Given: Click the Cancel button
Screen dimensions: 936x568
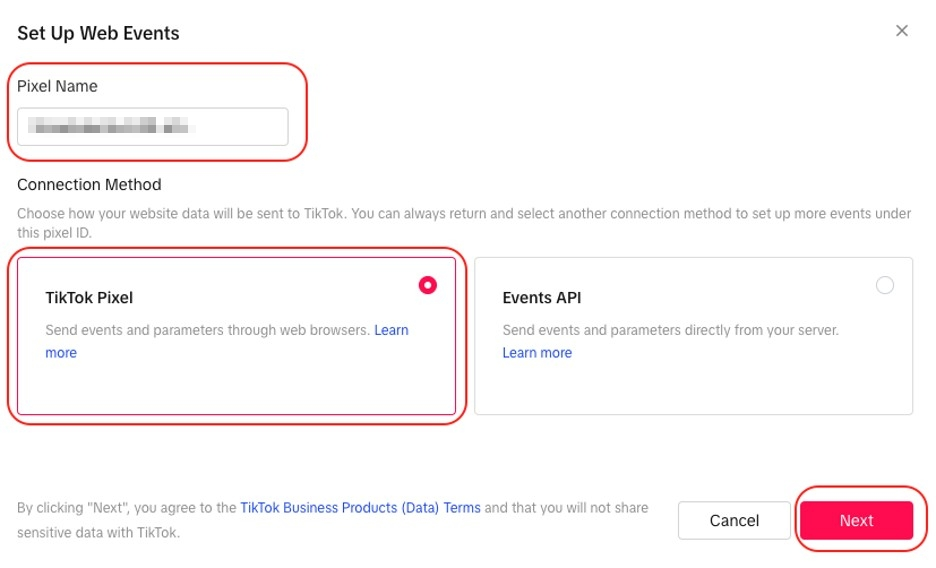Looking at the screenshot, I should coord(734,520).
